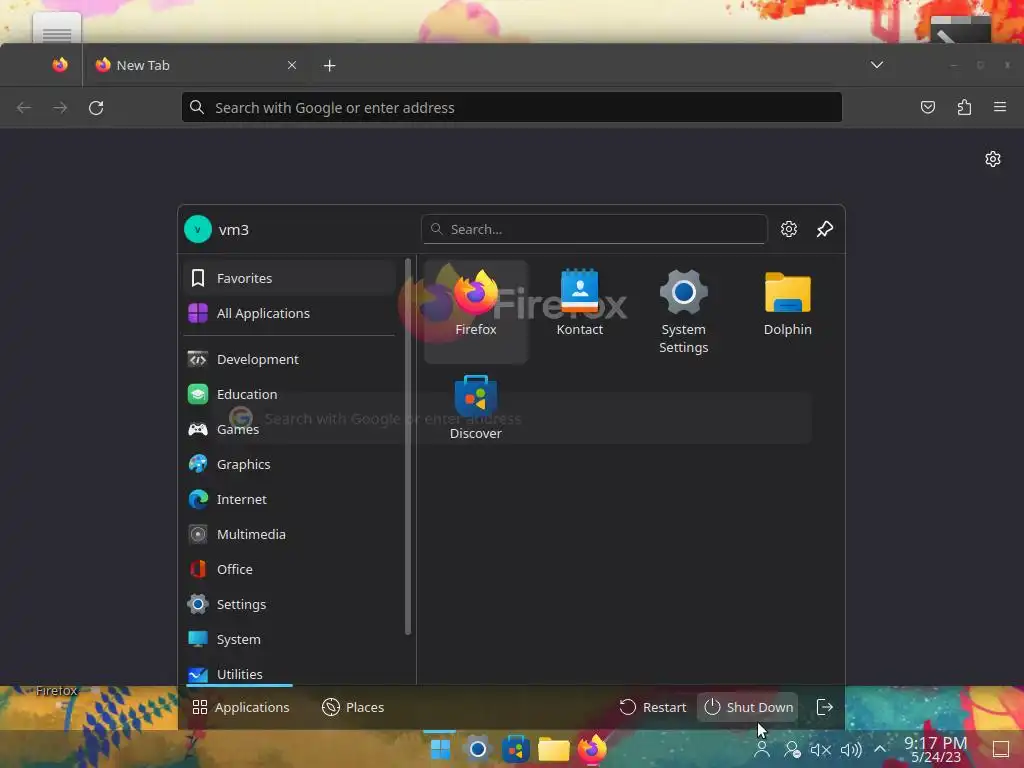Viewport: 1024px width, 768px height.
Task: Open Discover software center icon
Action: [x=475, y=408]
